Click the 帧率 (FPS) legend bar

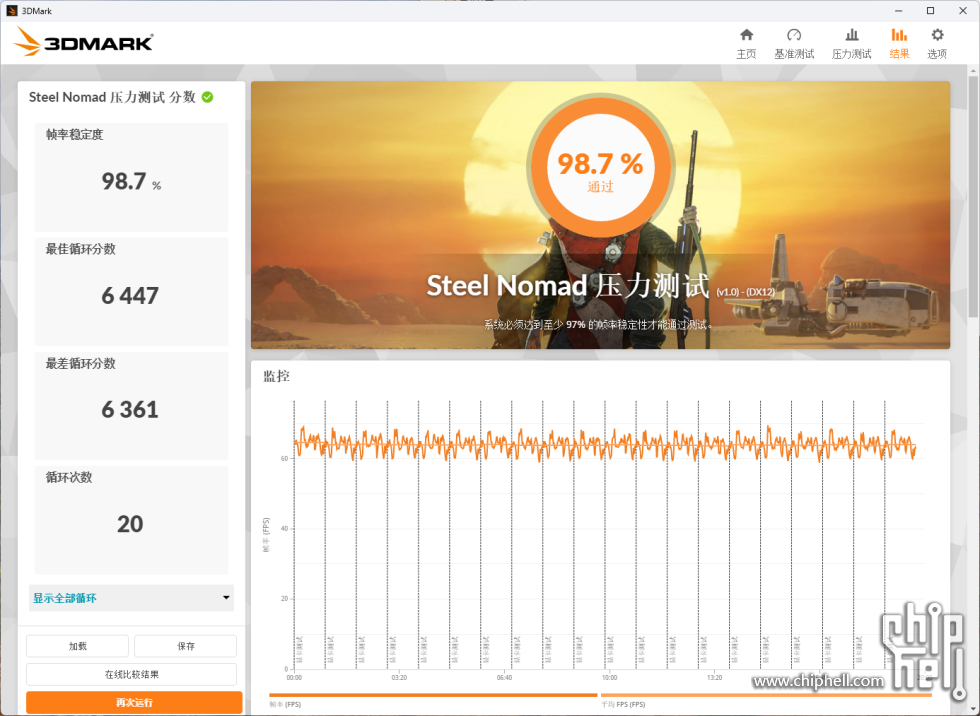[433, 695]
